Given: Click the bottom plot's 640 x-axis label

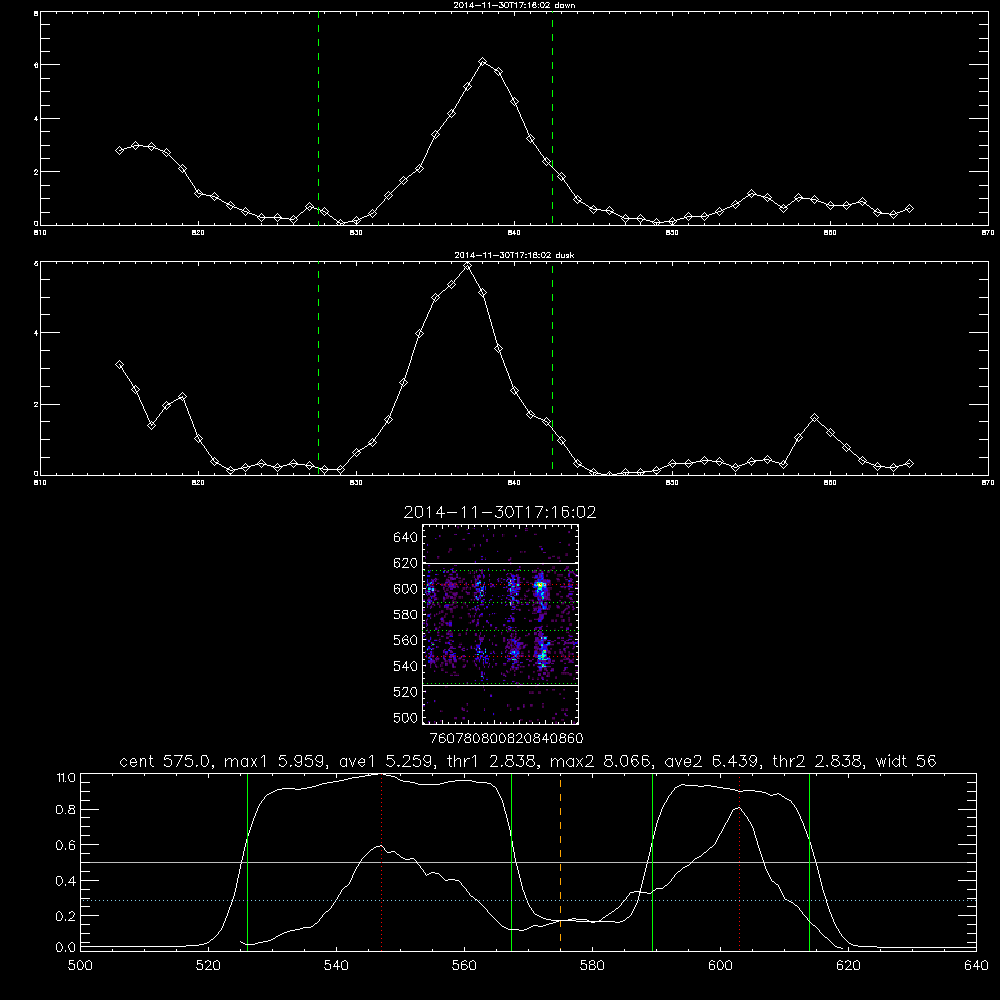Looking at the screenshot, I should click(976, 966).
